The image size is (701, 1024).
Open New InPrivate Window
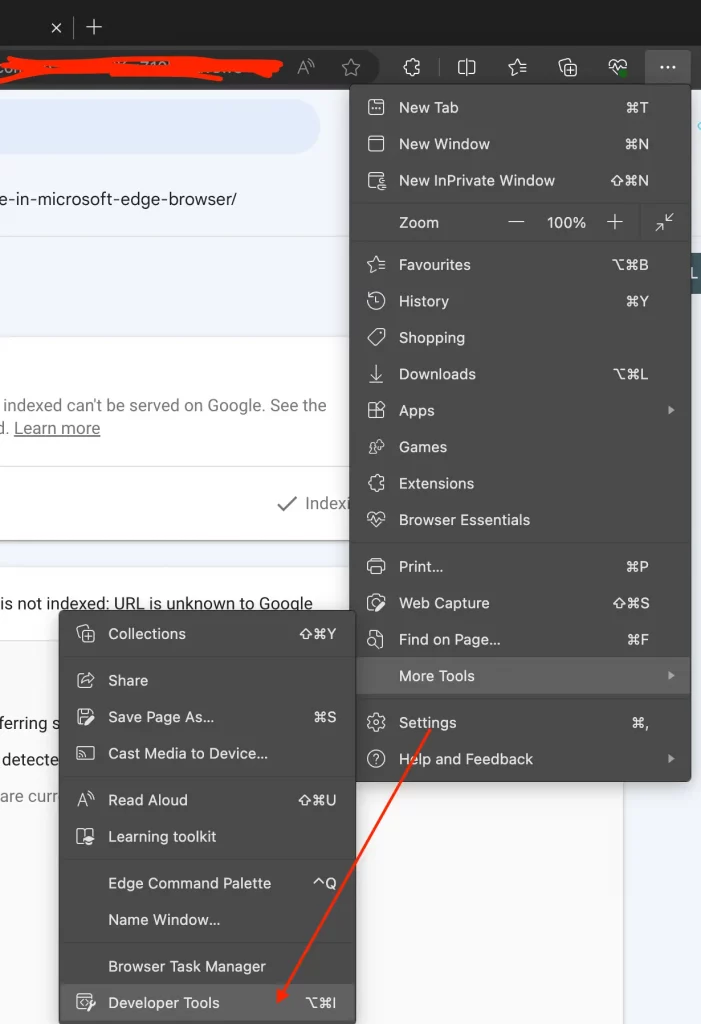point(520,181)
